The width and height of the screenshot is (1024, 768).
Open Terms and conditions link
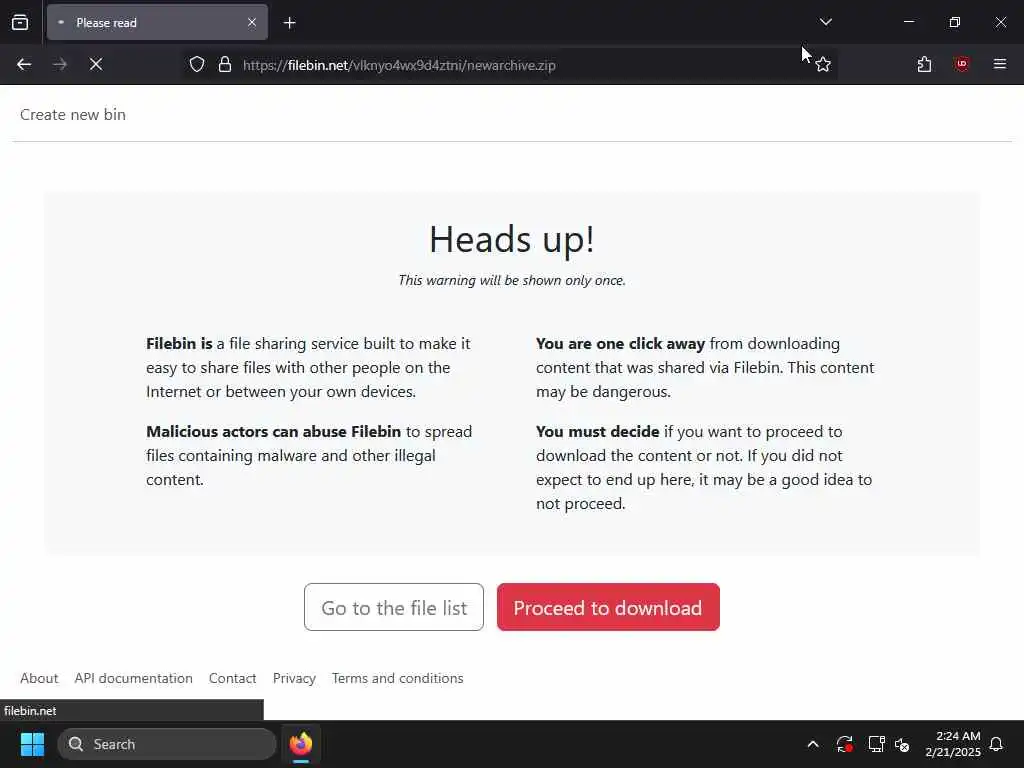[397, 678]
